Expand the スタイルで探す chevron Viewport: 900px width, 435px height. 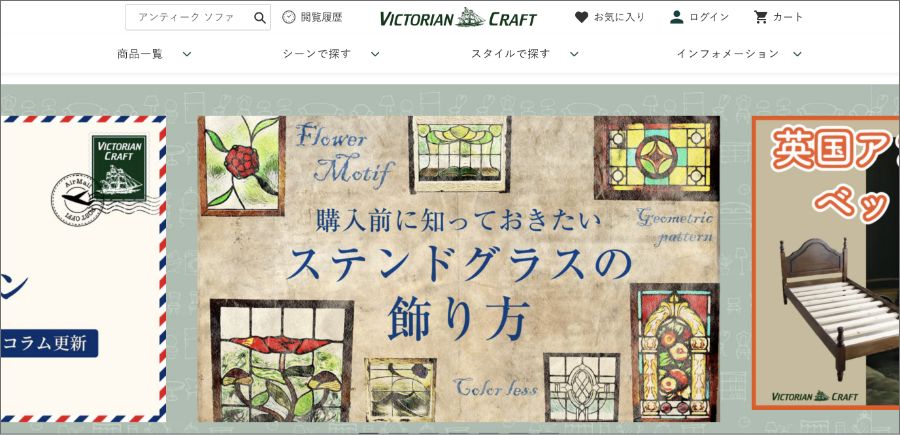(574, 54)
